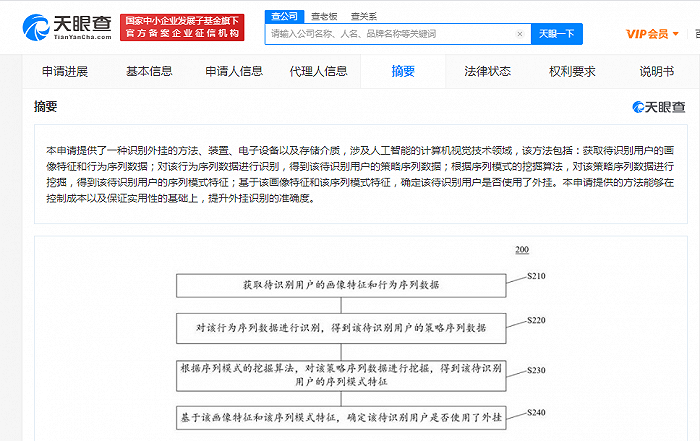Screen dimensions: 700x441
Task: Click flowchart step box S220 text
Action: (341, 328)
